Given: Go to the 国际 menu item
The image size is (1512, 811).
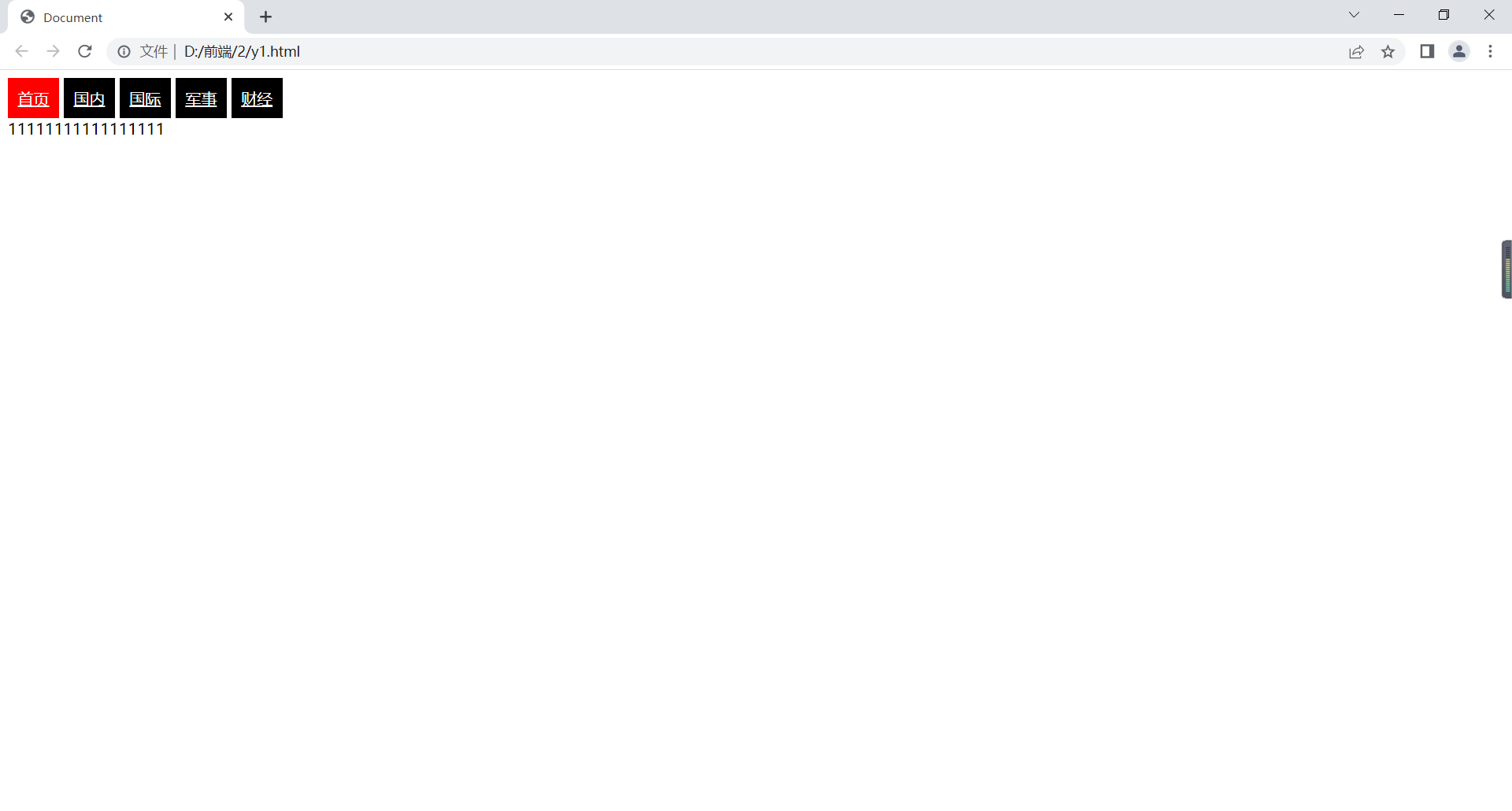Looking at the screenshot, I should click(x=145, y=98).
